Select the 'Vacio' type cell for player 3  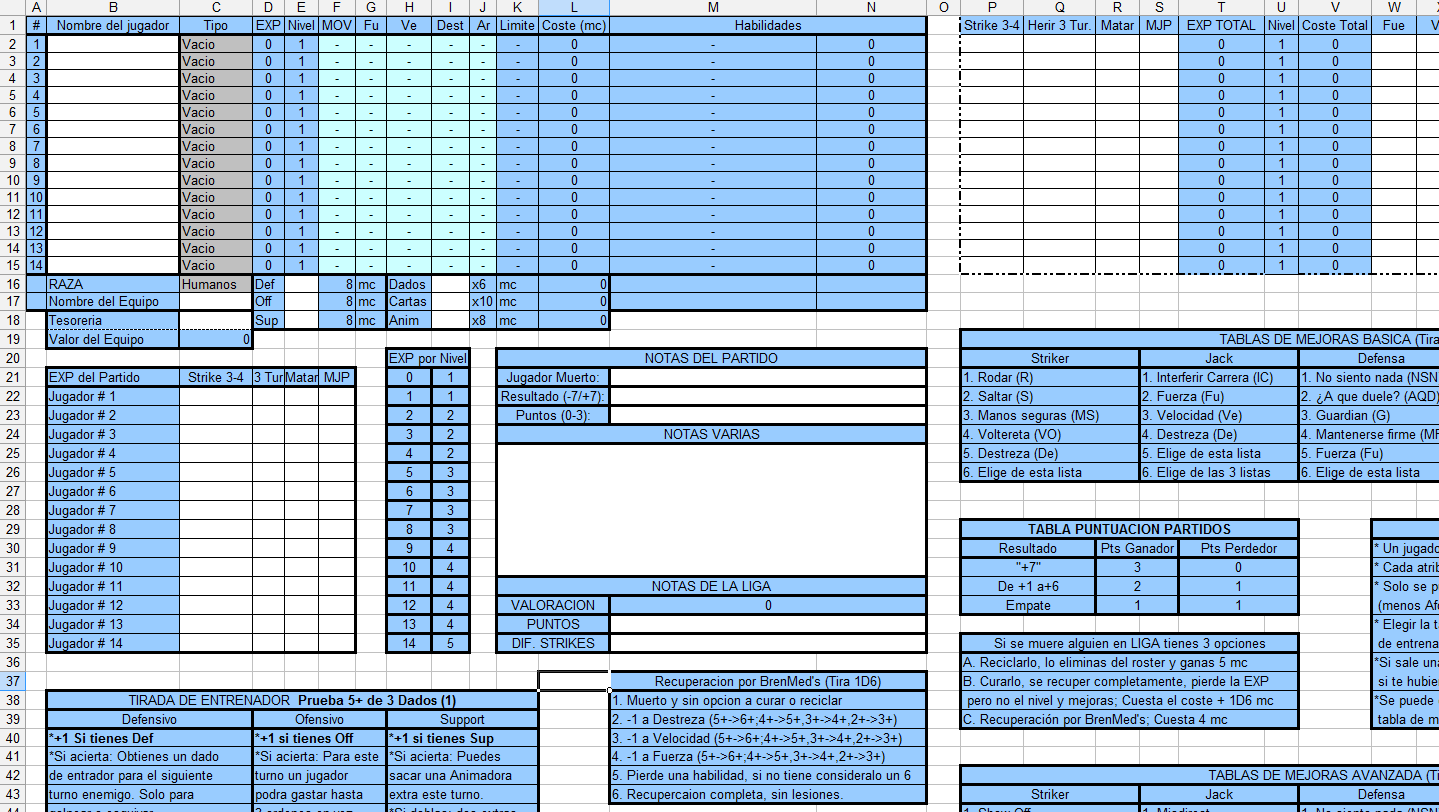pyautogui.click(x=215, y=78)
